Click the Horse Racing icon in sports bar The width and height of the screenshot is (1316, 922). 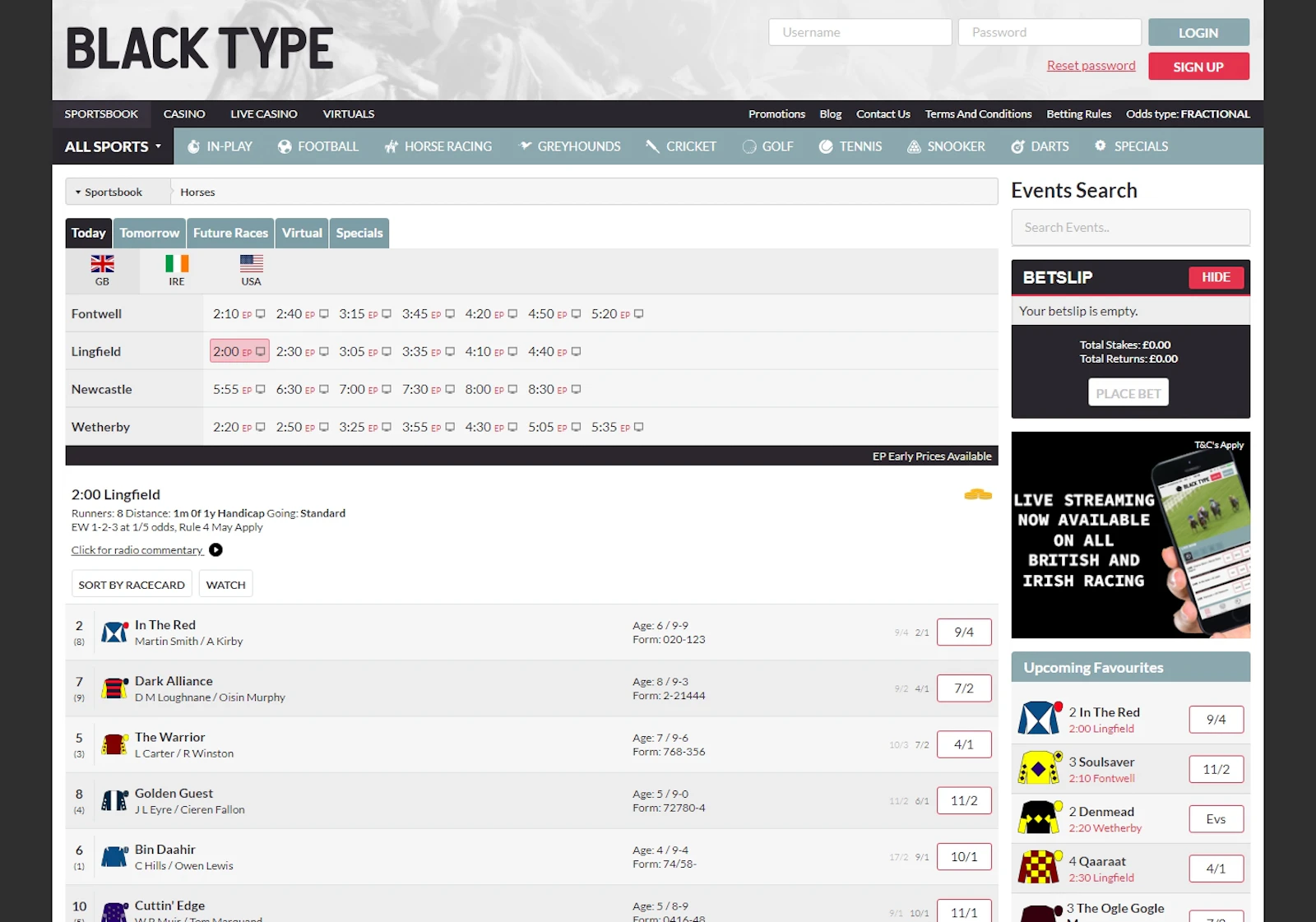[392, 146]
